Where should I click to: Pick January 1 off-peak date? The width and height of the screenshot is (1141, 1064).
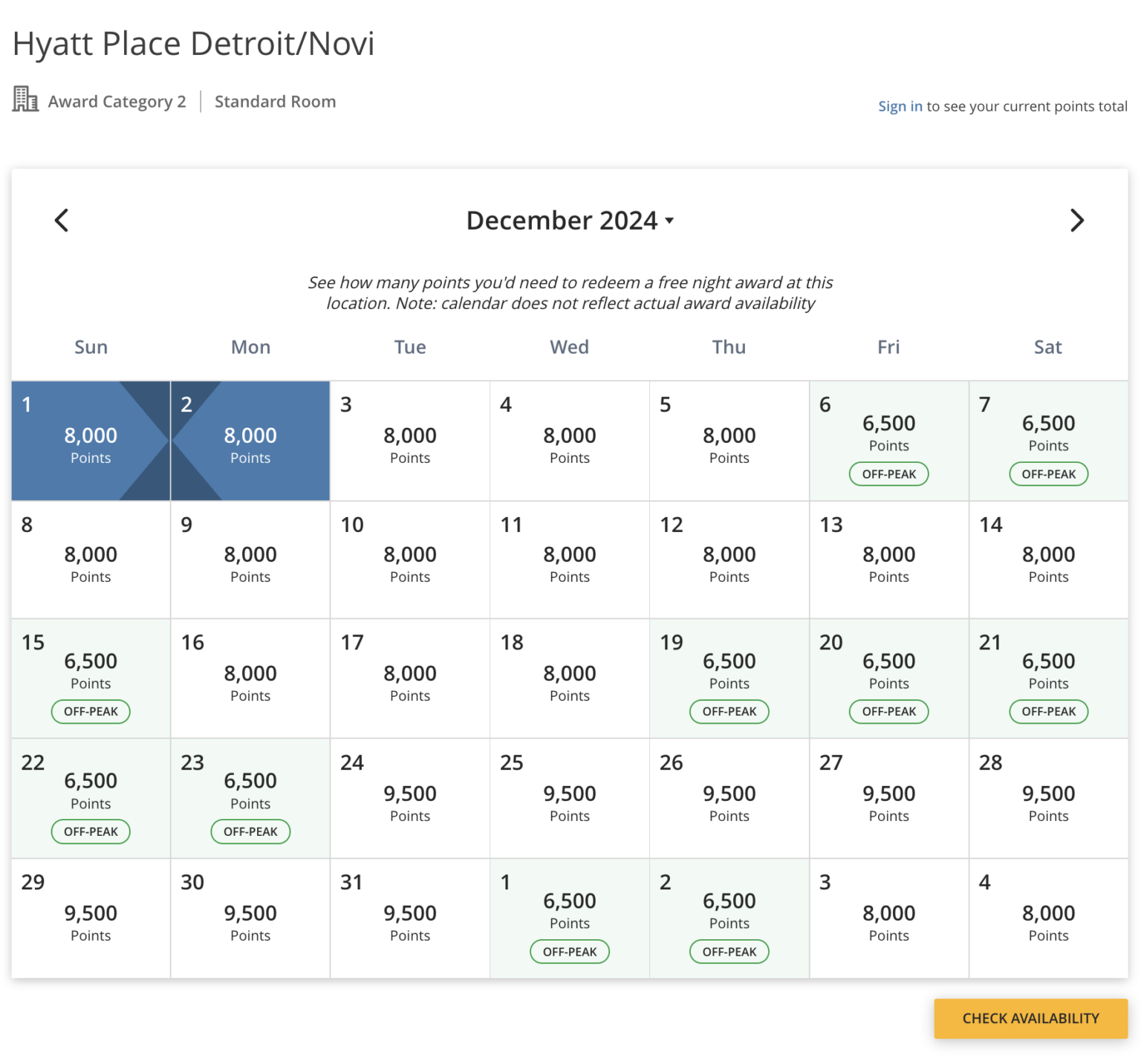(570, 918)
